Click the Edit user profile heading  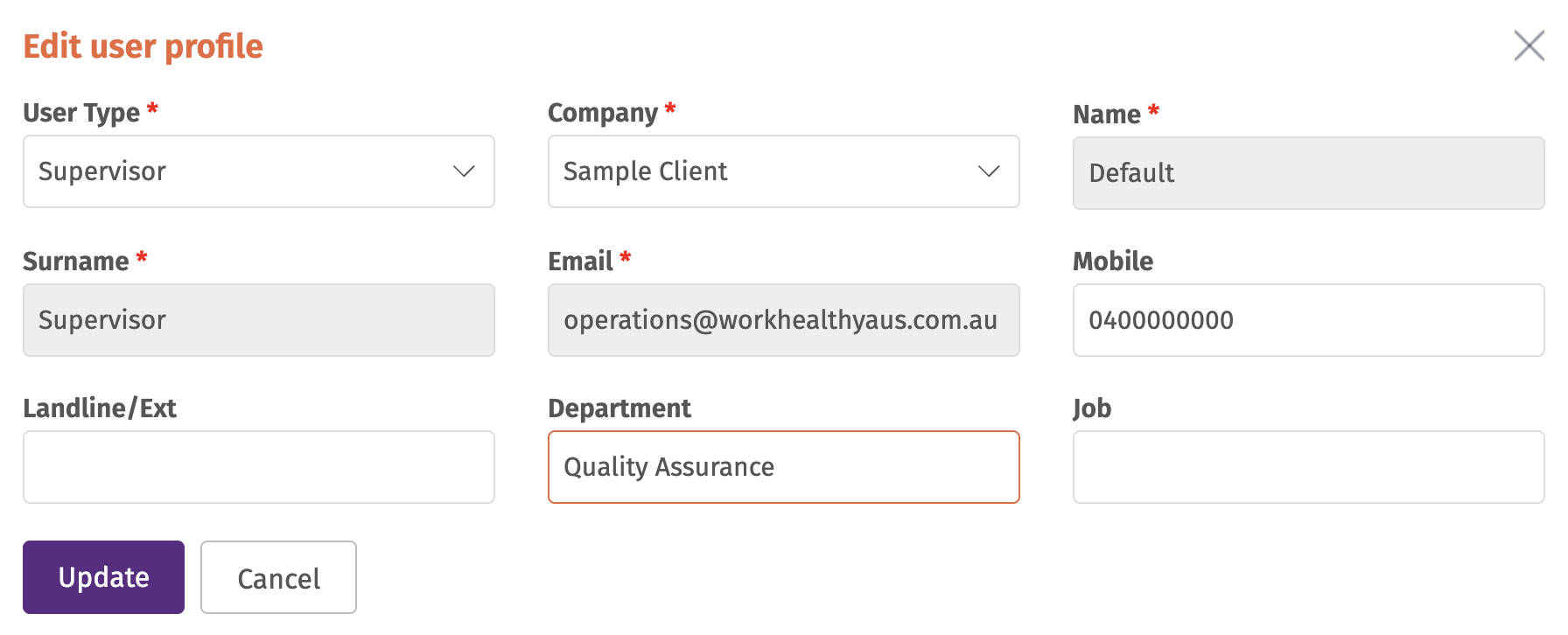click(x=143, y=46)
